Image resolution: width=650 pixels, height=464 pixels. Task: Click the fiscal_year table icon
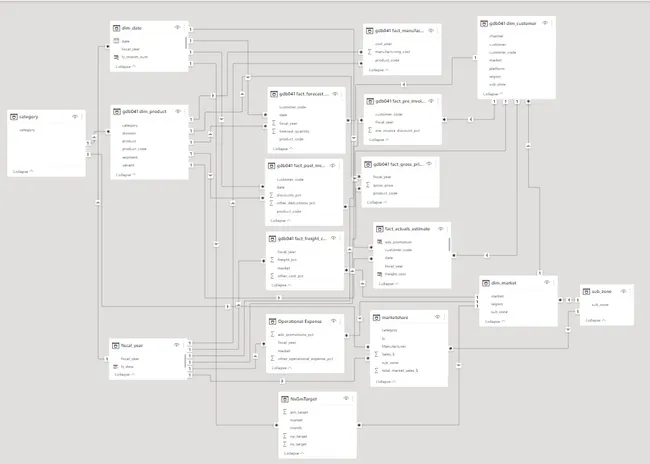point(116,345)
